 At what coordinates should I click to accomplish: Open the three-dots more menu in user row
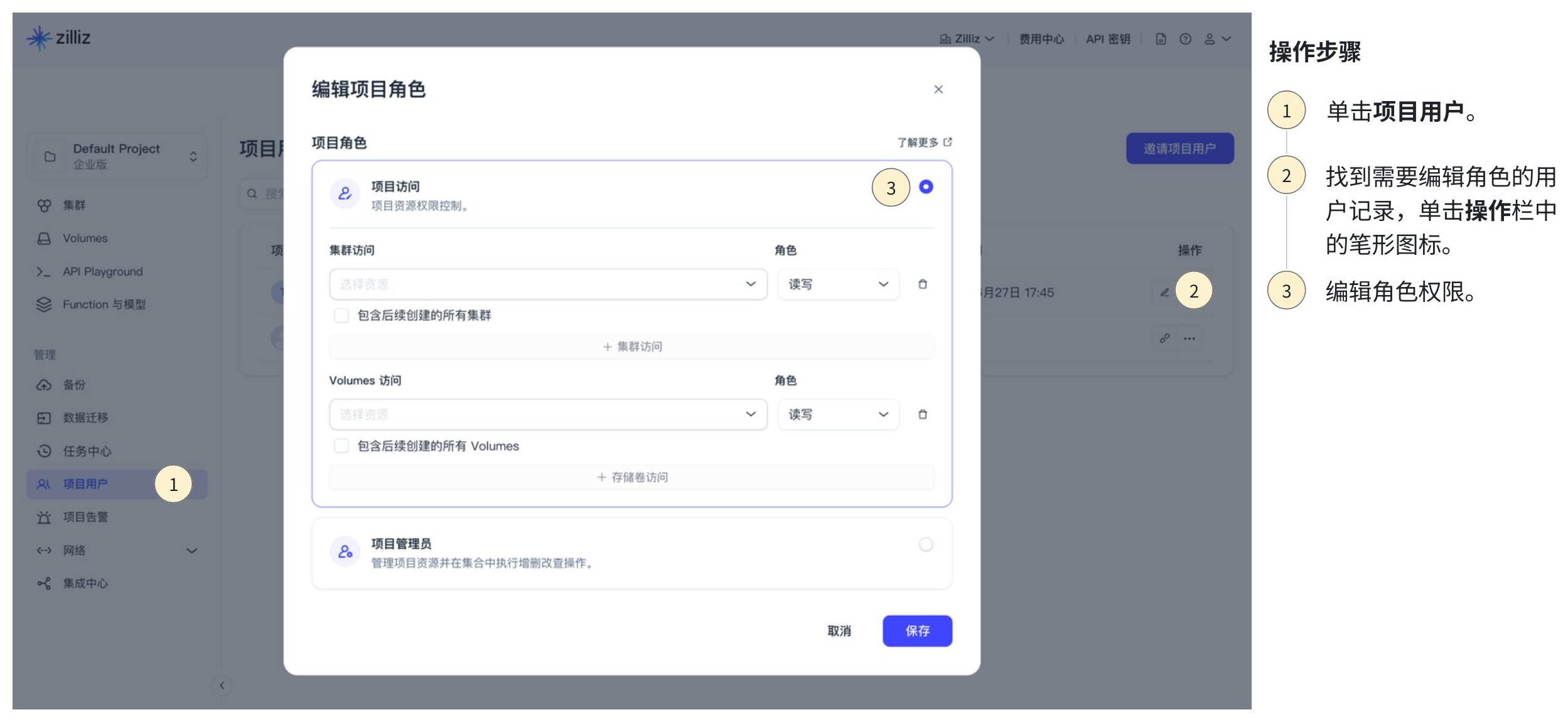coord(1189,338)
